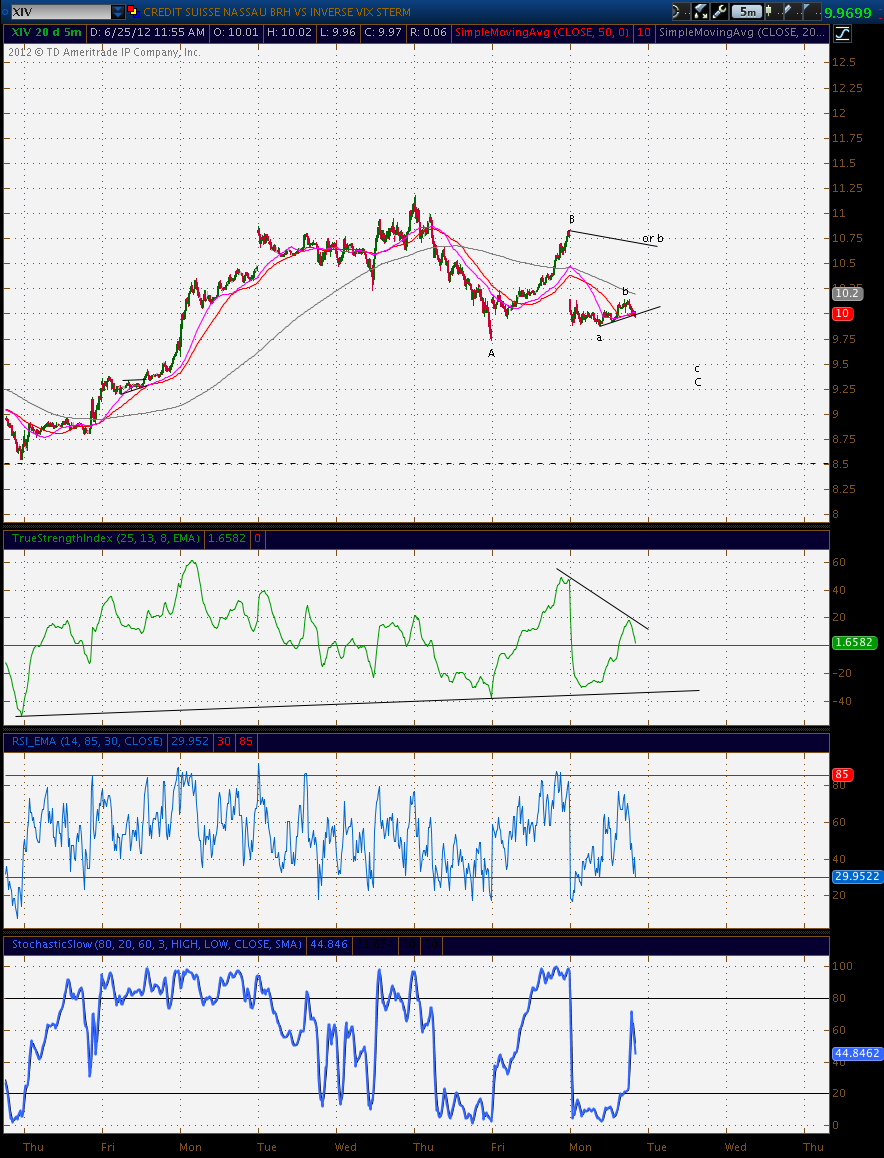Click the last price 9.9699 readout
The image size is (884, 1158).
click(x=848, y=13)
